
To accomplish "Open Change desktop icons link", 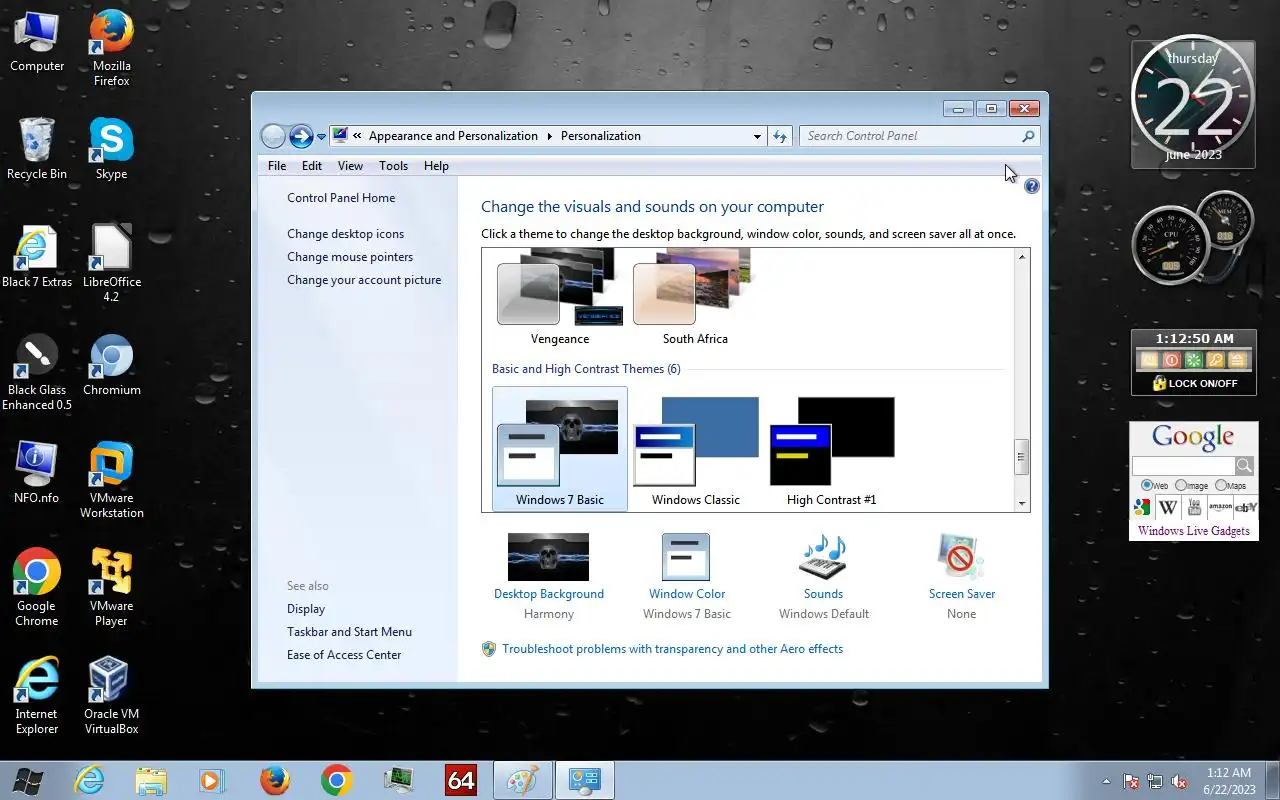I will (x=346, y=234).
